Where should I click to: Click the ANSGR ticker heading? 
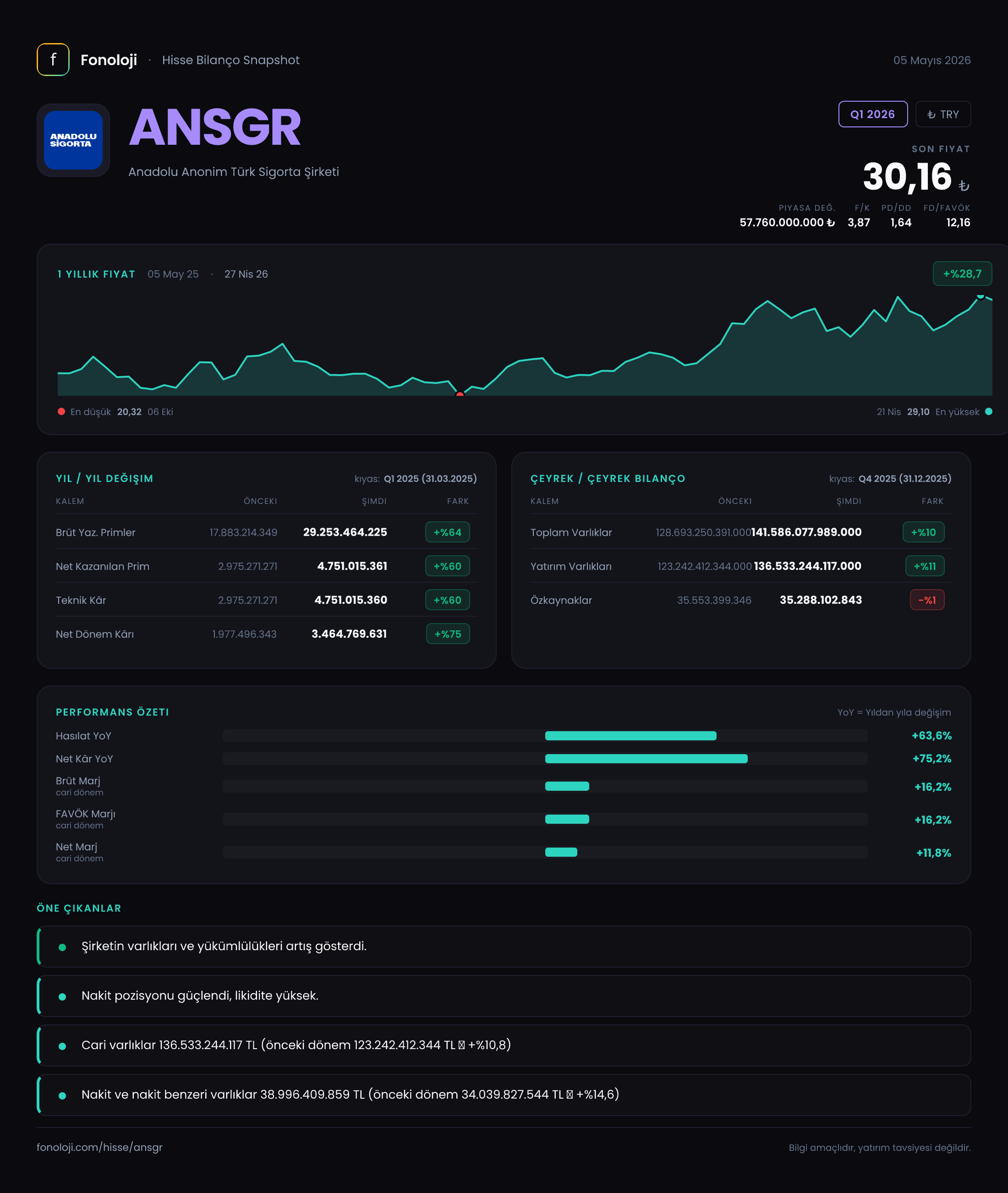(x=215, y=127)
